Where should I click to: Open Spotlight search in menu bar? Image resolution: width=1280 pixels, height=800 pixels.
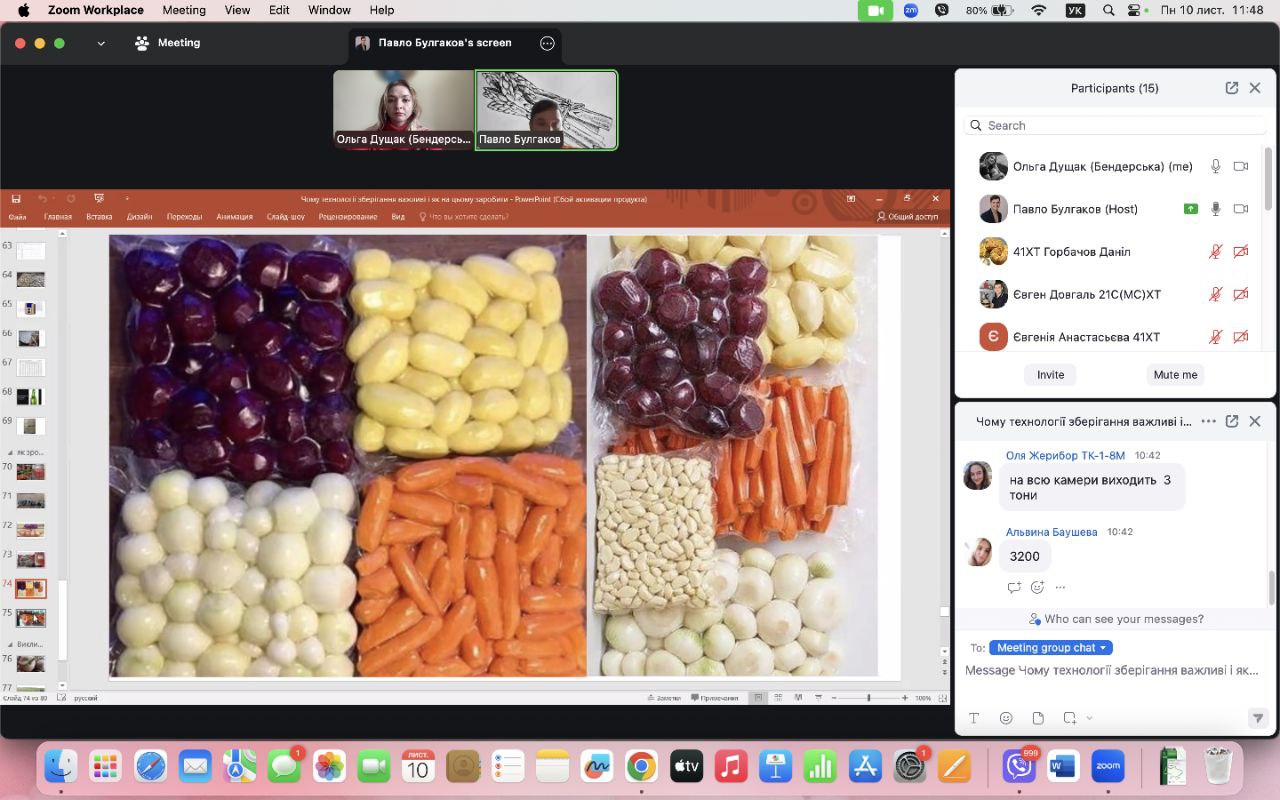click(1108, 10)
